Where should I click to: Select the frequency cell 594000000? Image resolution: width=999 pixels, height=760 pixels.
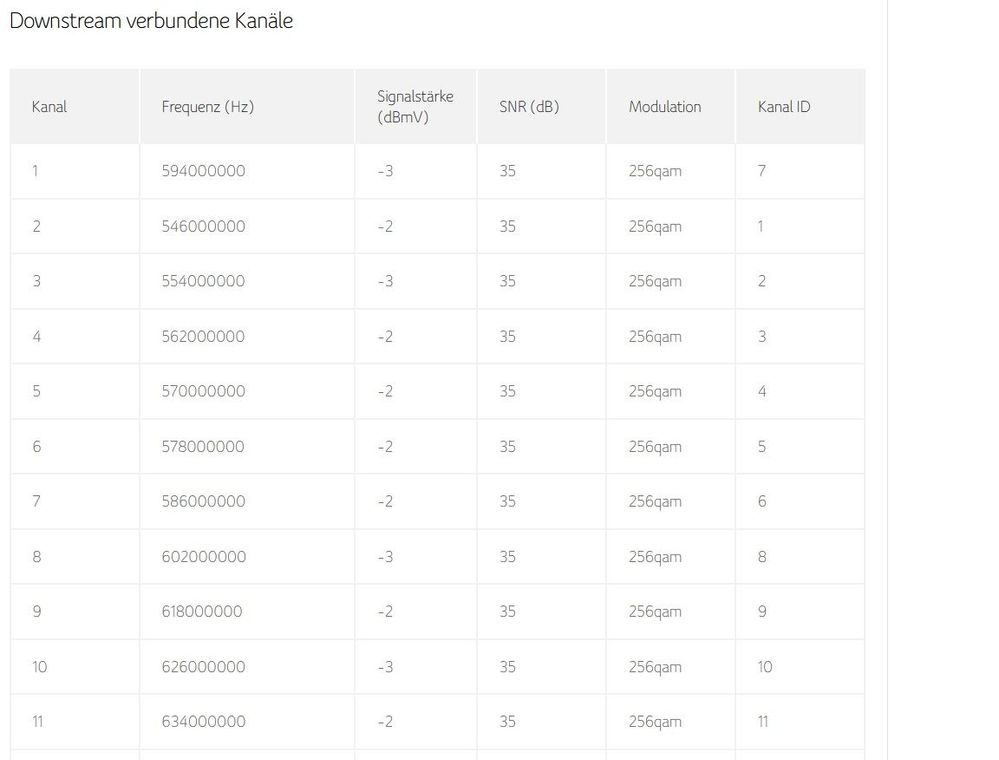(x=203, y=171)
